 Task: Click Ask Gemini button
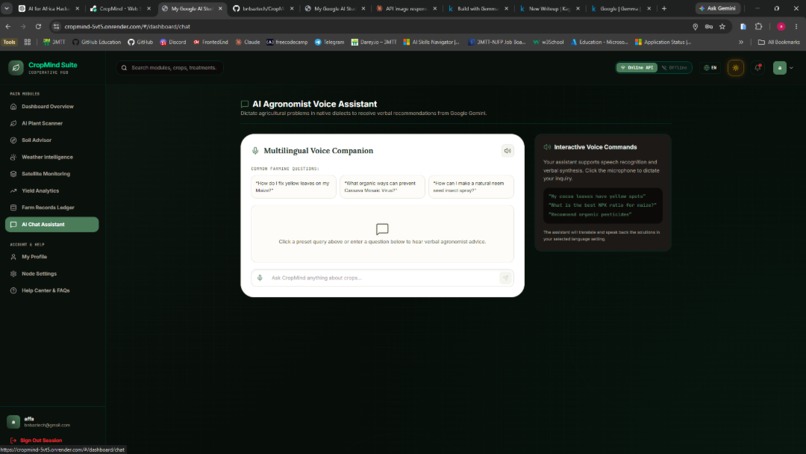718,8
